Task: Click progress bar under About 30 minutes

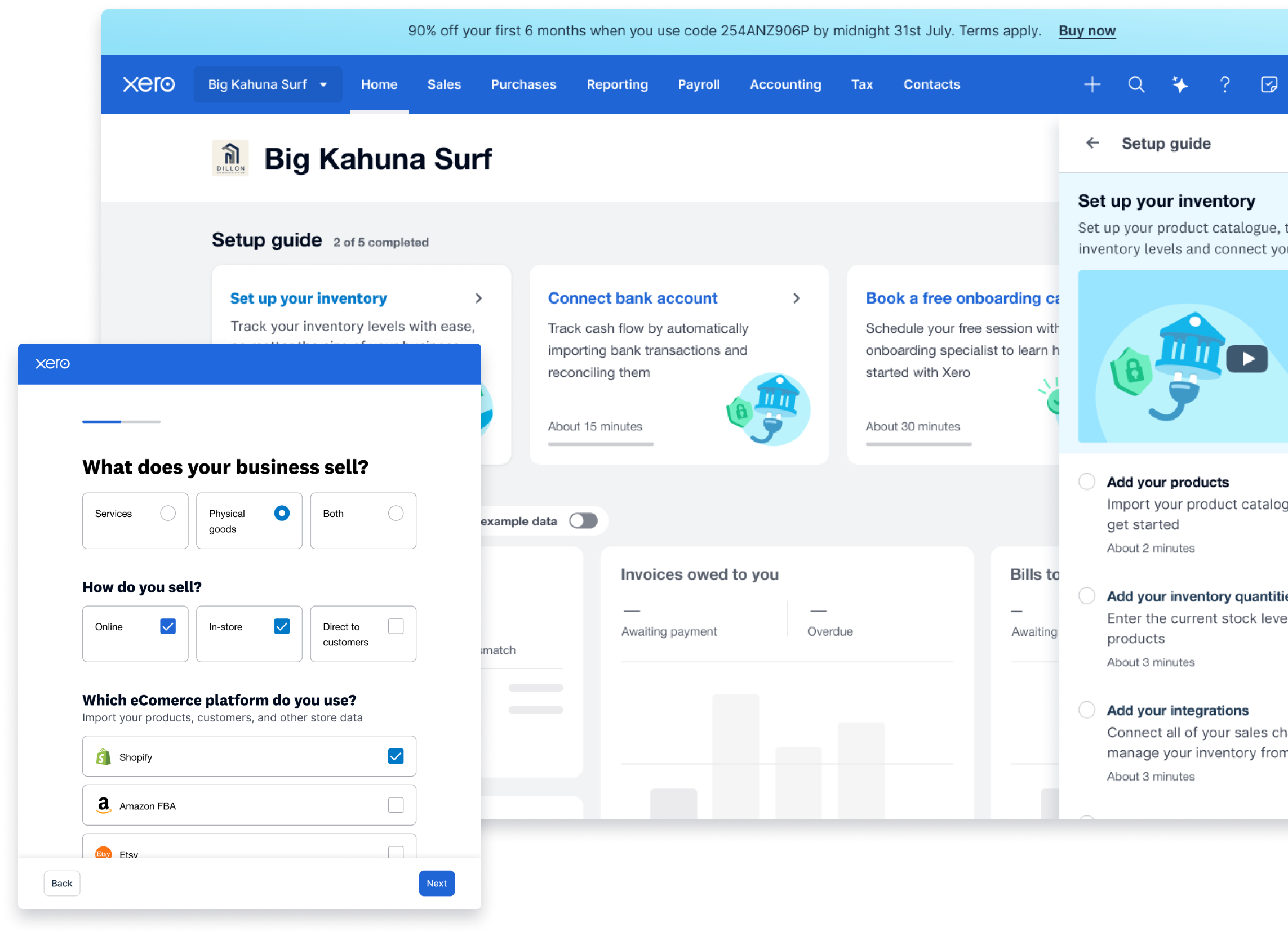Action: pos(918,444)
